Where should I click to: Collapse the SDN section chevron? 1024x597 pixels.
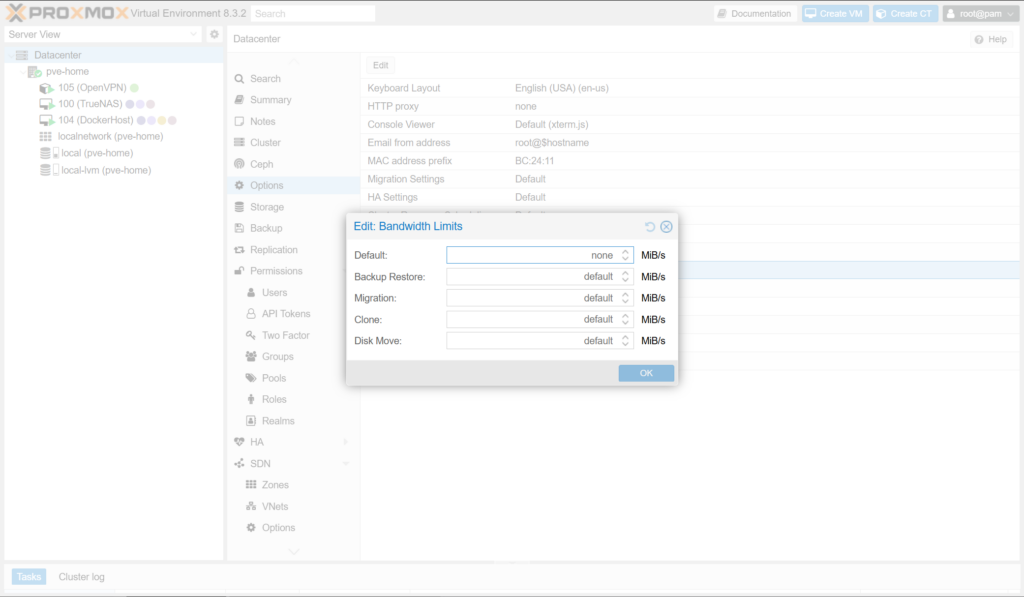click(x=346, y=464)
